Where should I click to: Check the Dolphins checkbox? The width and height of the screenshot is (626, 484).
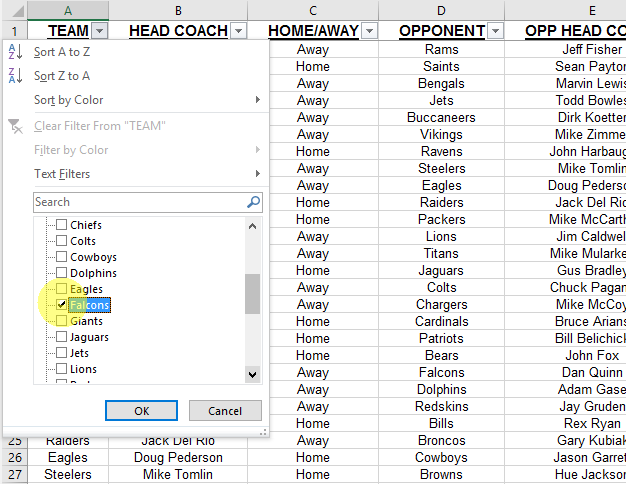(x=61, y=273)
